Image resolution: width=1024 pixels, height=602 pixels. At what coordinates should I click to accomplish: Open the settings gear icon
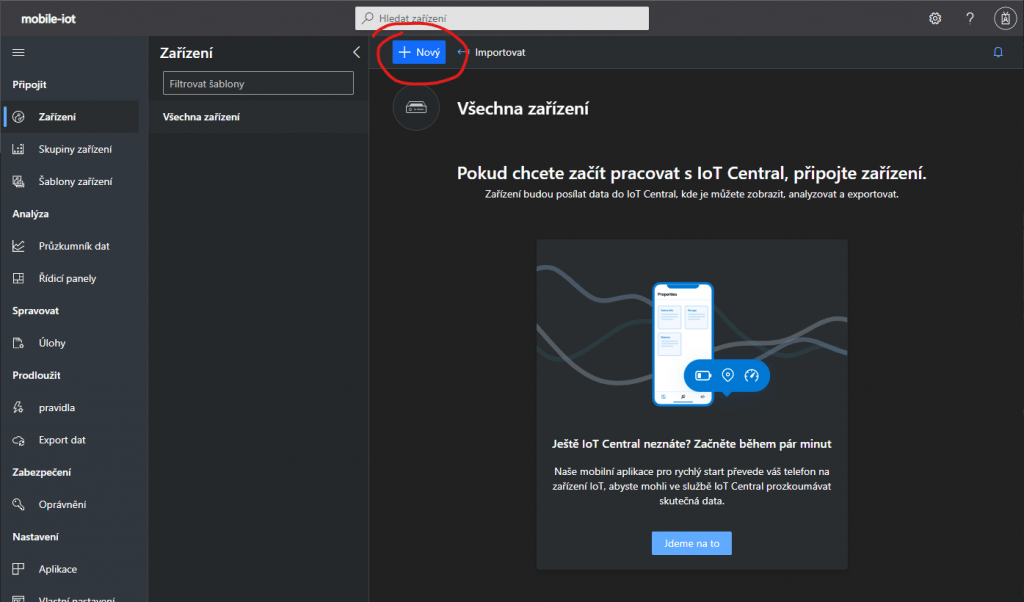click(935, 18)
